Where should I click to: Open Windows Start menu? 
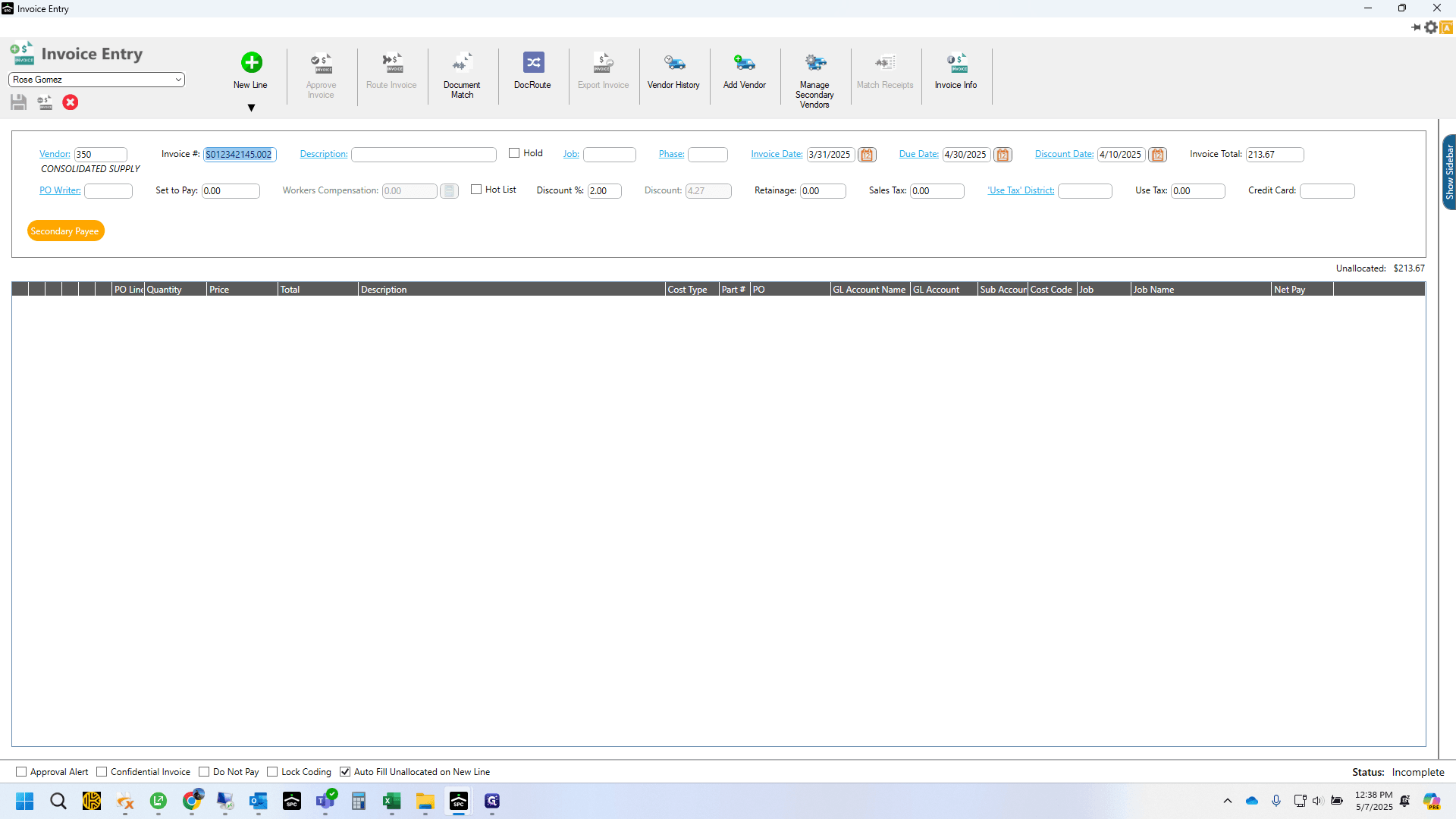point(25,802)
